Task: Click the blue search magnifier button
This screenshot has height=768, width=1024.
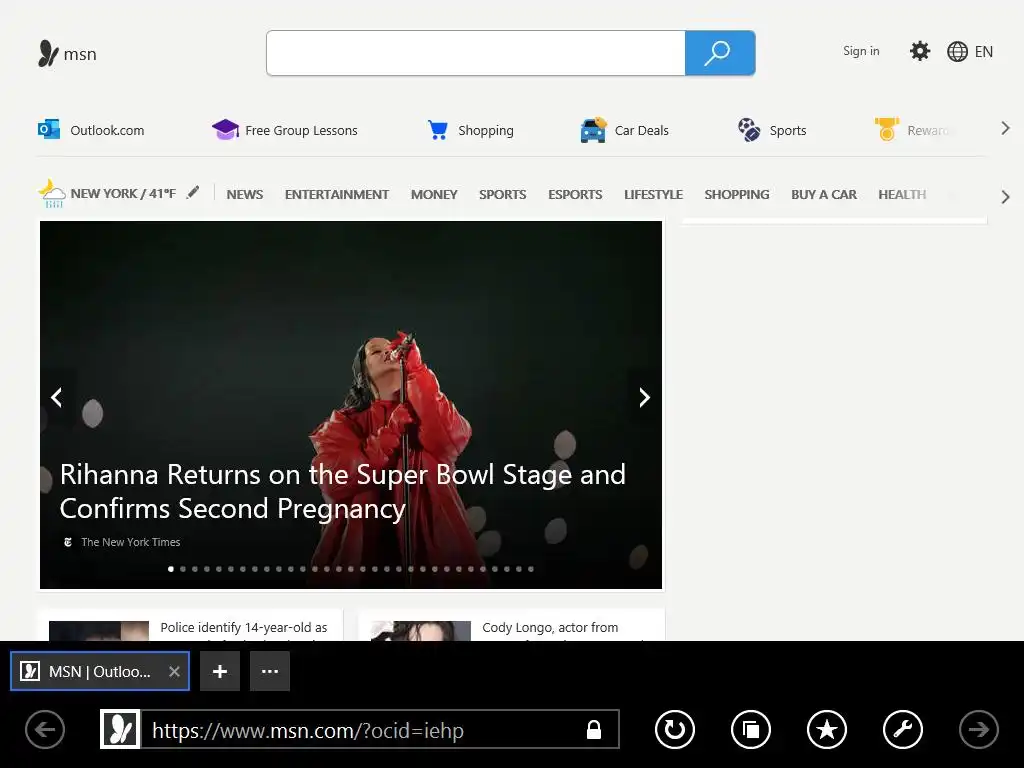Action: pos(720,53)
